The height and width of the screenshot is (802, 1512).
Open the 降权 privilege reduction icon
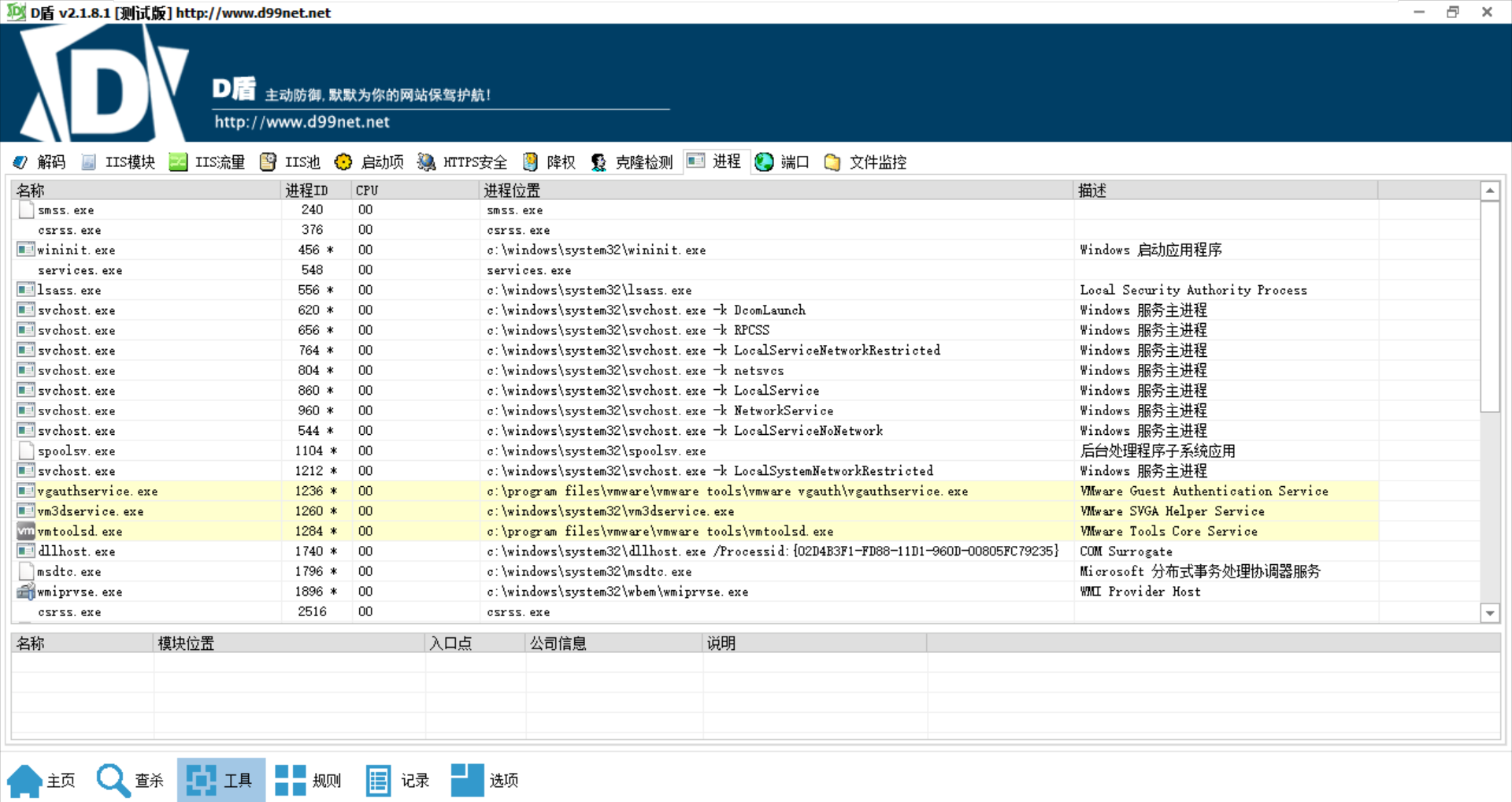(x=531, y=162)
